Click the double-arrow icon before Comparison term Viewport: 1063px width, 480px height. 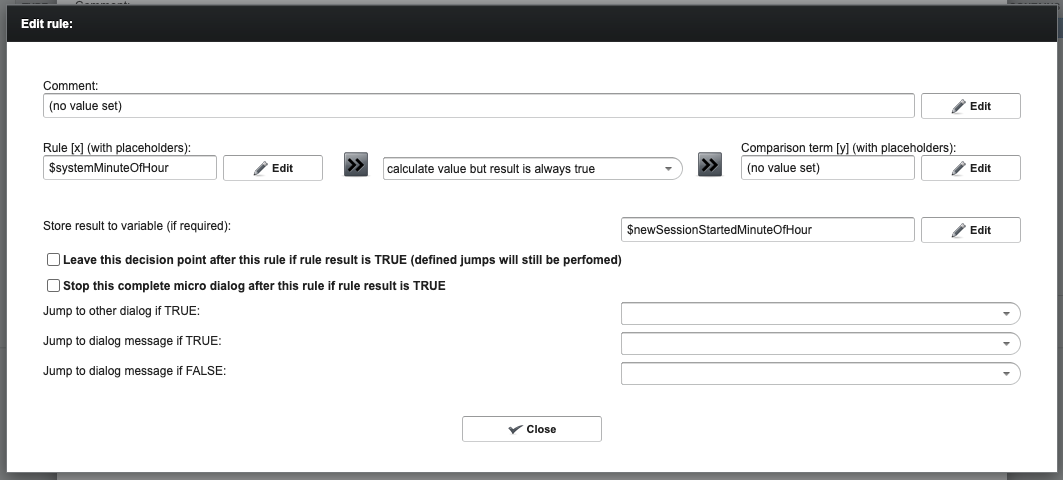click(x=710, y=165)
